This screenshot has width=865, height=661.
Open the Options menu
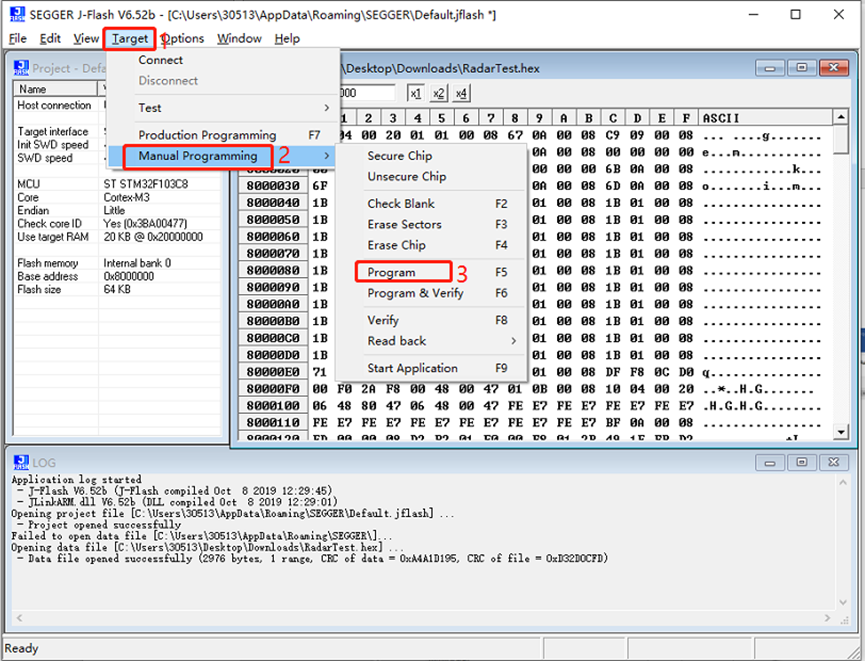click(x=183, y=39)
